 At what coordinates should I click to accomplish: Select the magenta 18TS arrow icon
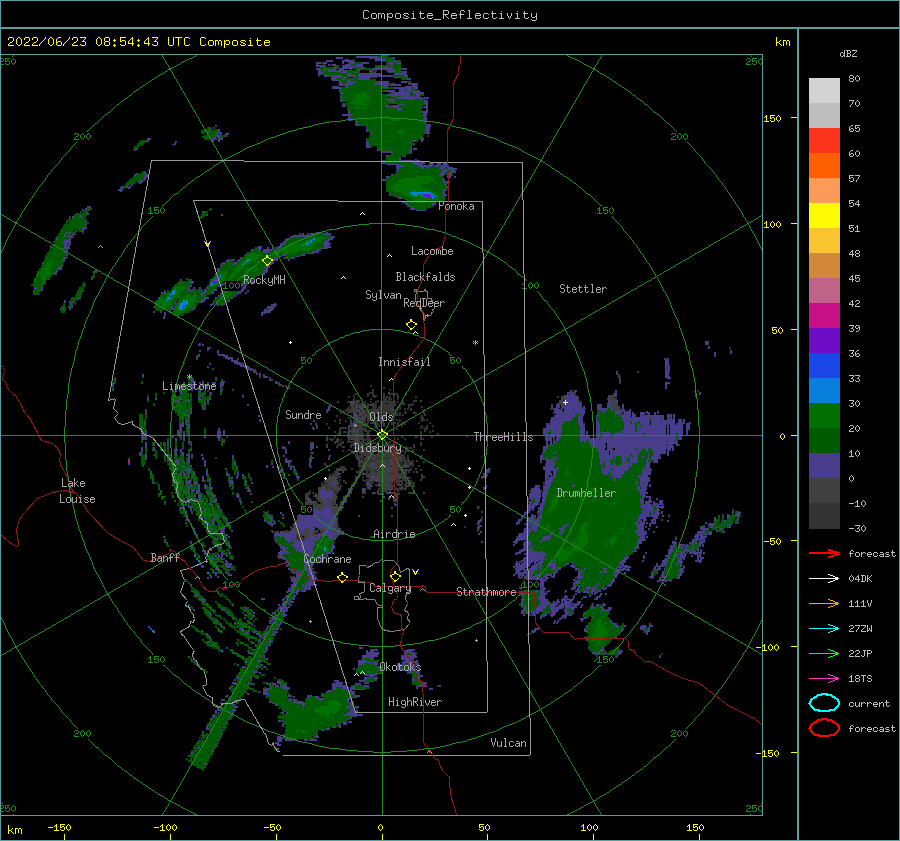click(x=824, y=679)
